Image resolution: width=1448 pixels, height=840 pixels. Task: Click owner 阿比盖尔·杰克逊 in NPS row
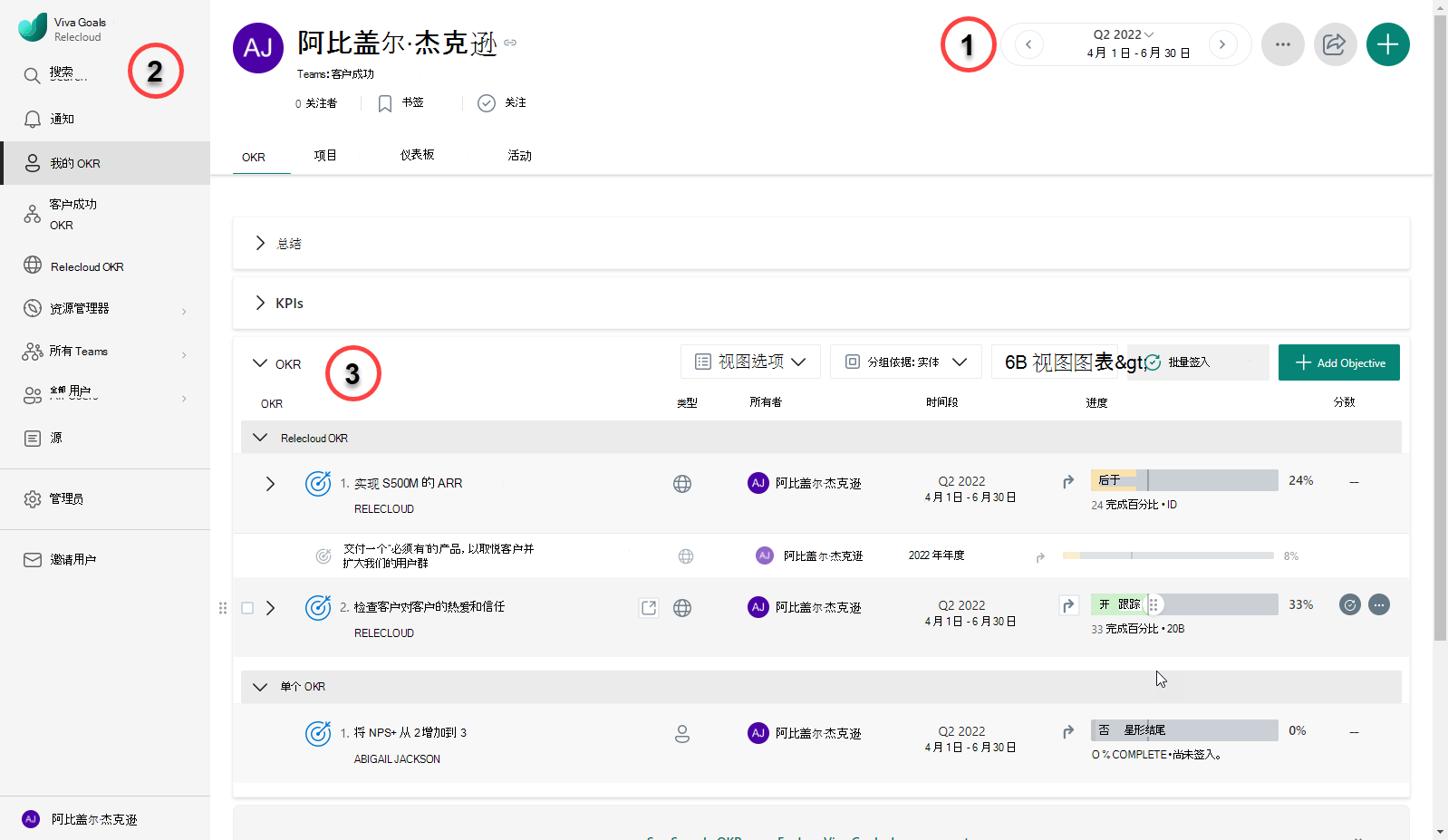click(x=805, y=733)
